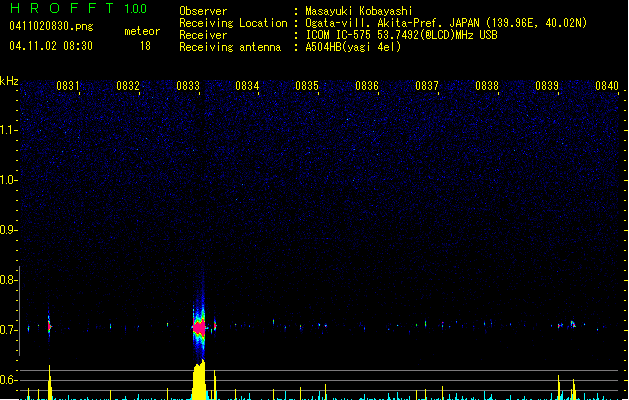Click the 0.7 frequency axis label

[x=9, y=330]
